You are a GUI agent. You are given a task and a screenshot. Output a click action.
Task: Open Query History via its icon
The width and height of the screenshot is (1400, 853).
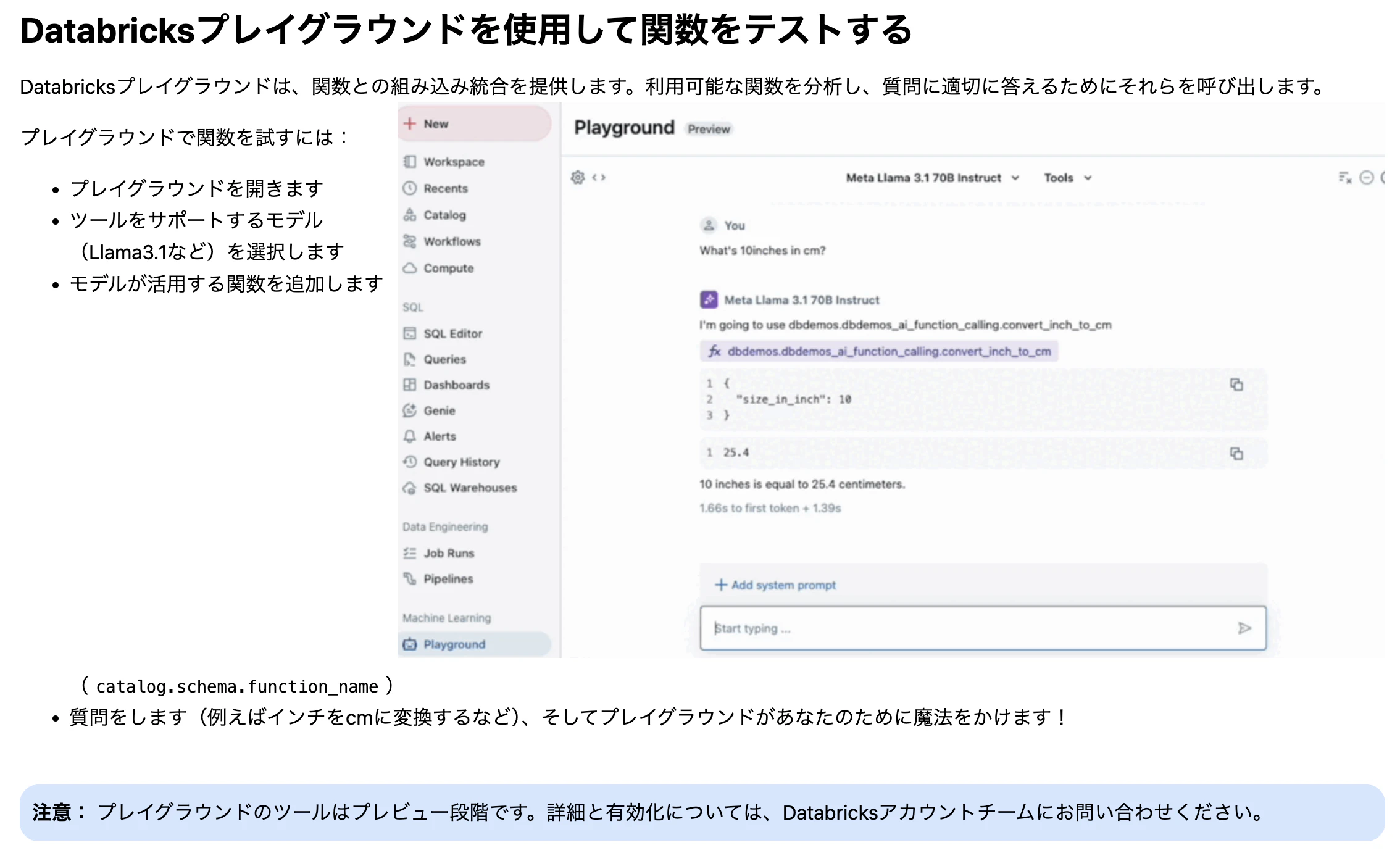coord(409,462)
